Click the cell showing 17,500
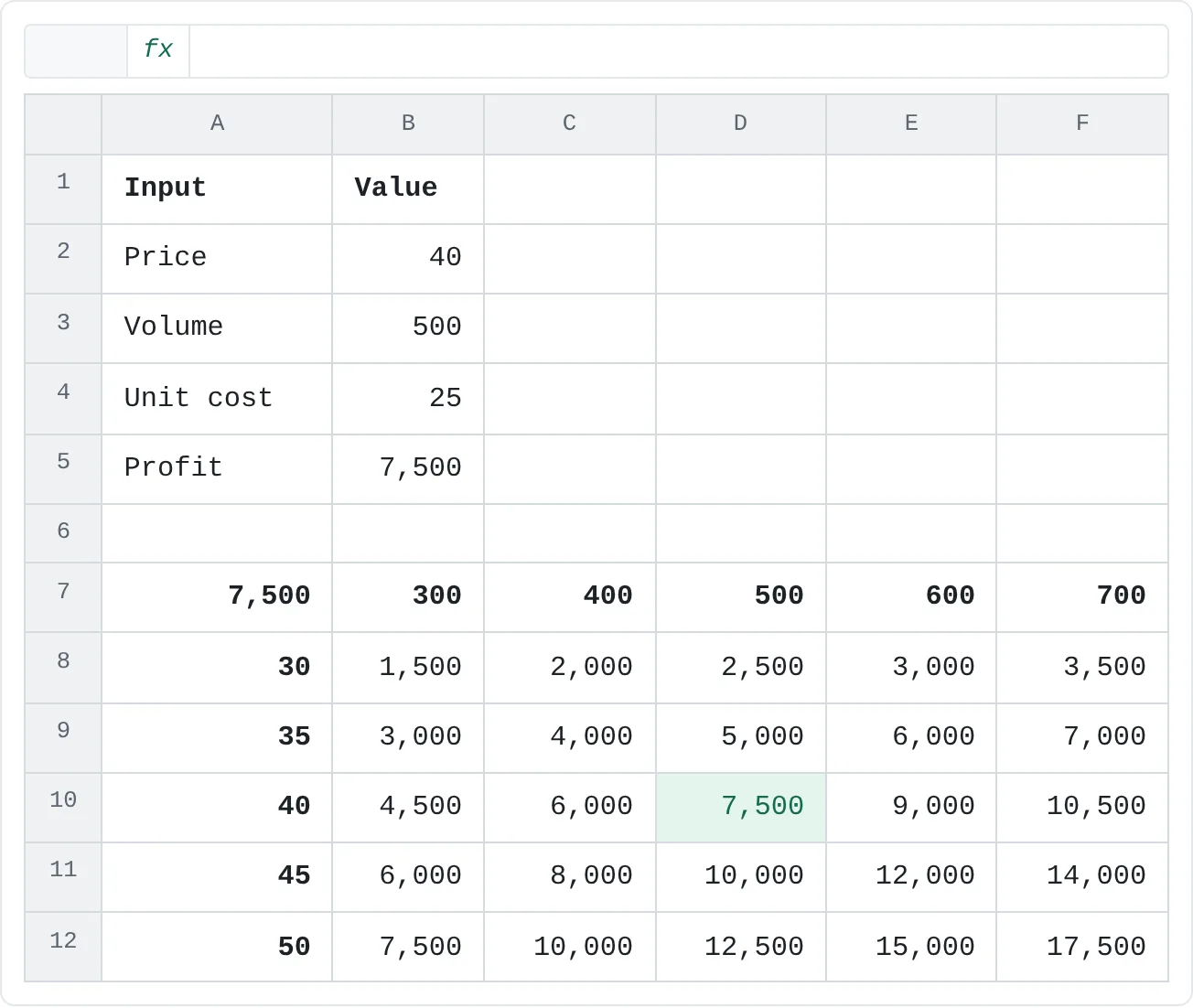Image resolution: width=1193 pixels, height=1008 pixels. [1082, 947]
